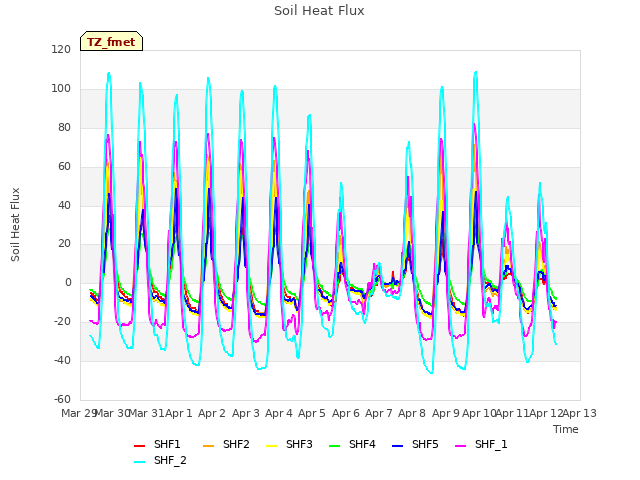
Task: Click the Apr 5 x-axis tick label
Action: point(312,413)
